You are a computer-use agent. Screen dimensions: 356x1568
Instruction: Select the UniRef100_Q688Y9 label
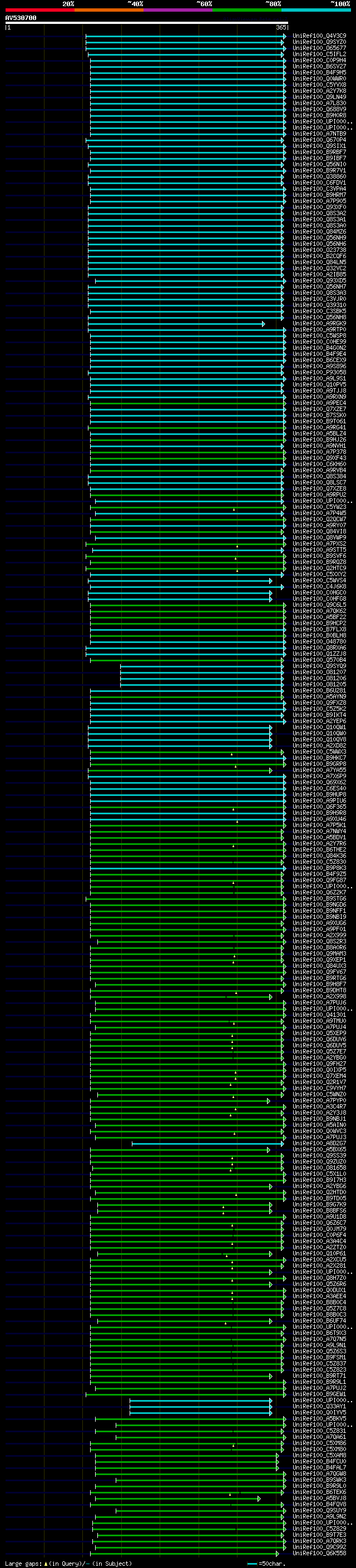tap(319, 109)
